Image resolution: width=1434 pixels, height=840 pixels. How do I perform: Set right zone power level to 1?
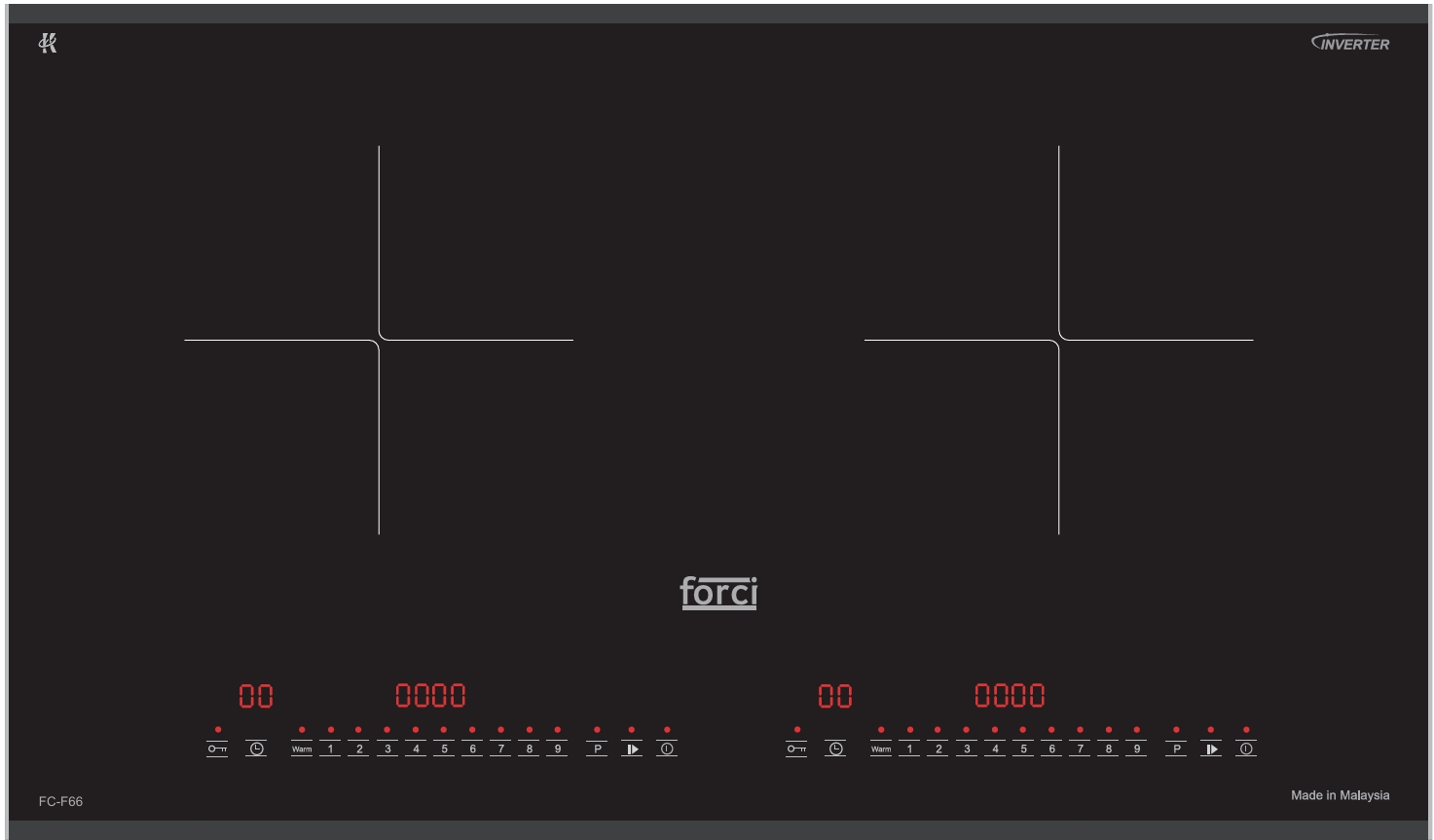coord(909,749)
